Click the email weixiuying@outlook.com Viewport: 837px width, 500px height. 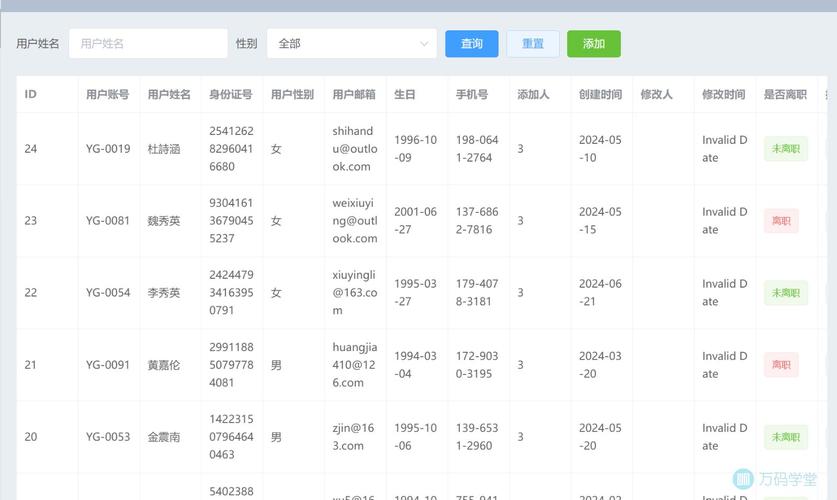[355, 221]
